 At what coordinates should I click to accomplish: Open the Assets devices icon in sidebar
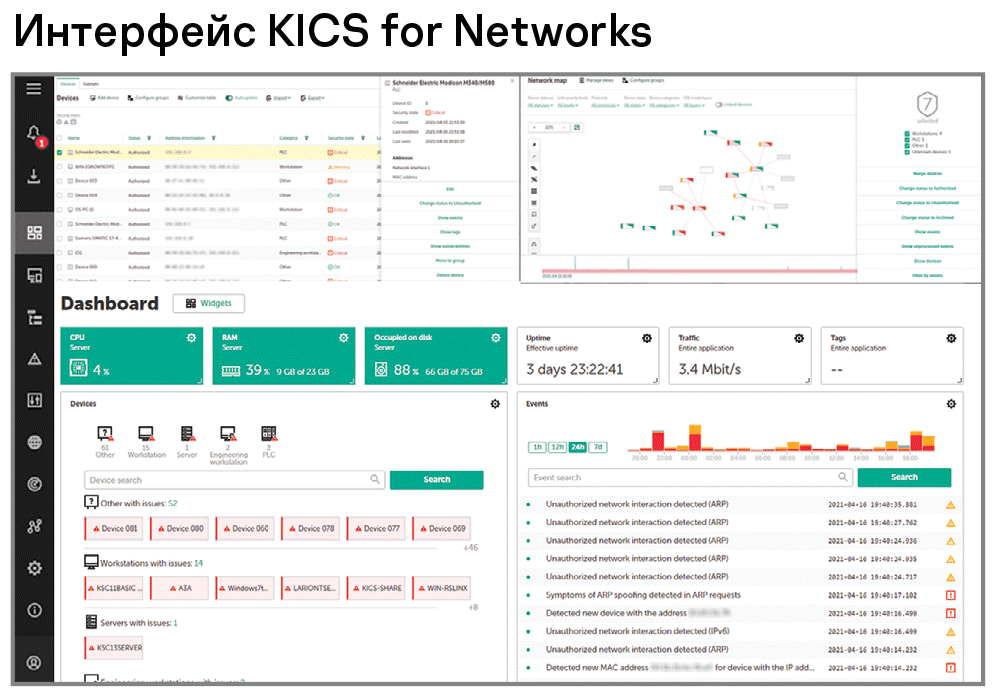34,276
